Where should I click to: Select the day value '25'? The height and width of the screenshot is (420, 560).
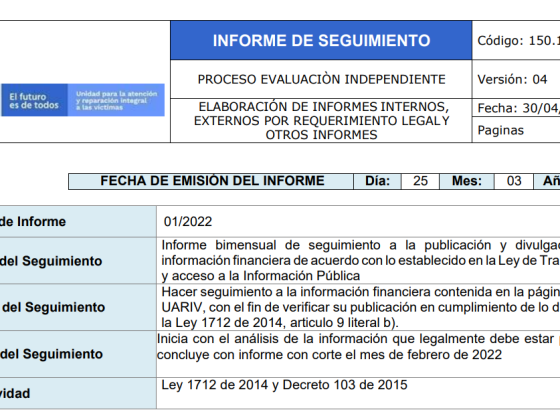420,181
